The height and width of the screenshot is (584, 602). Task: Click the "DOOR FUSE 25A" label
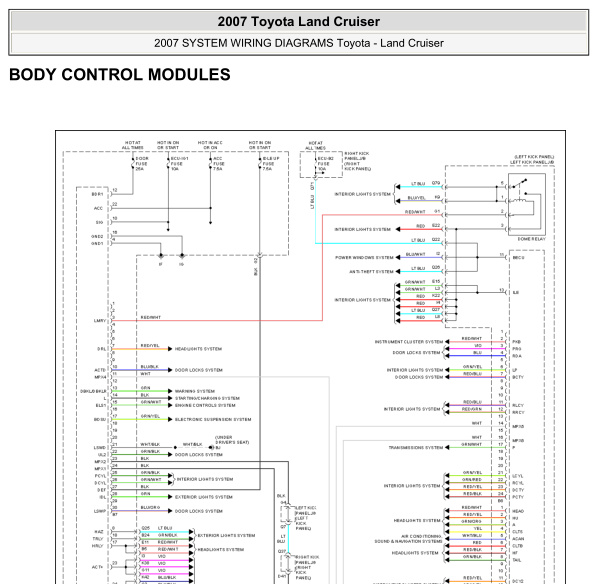tap(142, 164)
